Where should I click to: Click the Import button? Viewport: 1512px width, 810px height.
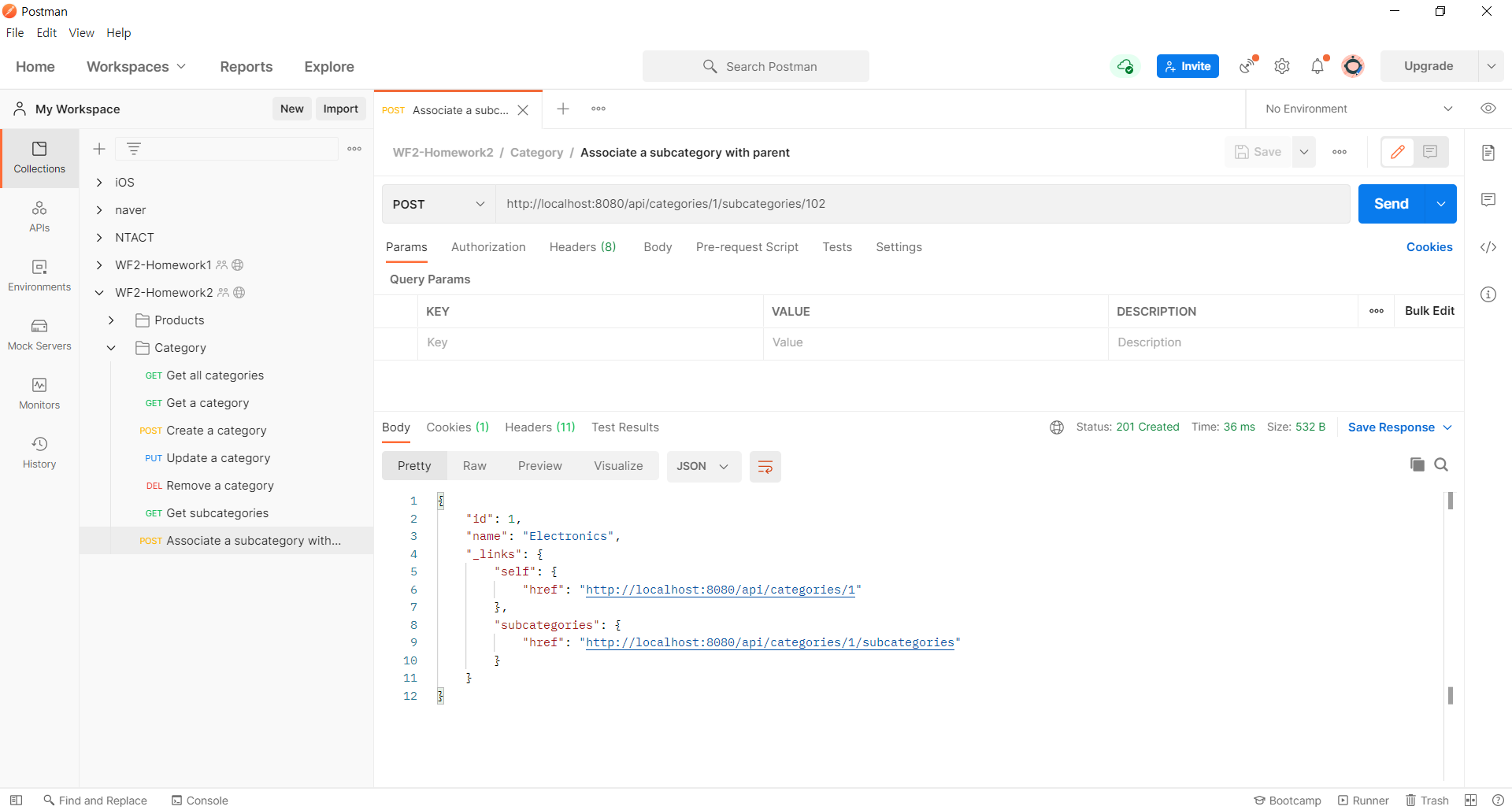(x=341, y=109)
